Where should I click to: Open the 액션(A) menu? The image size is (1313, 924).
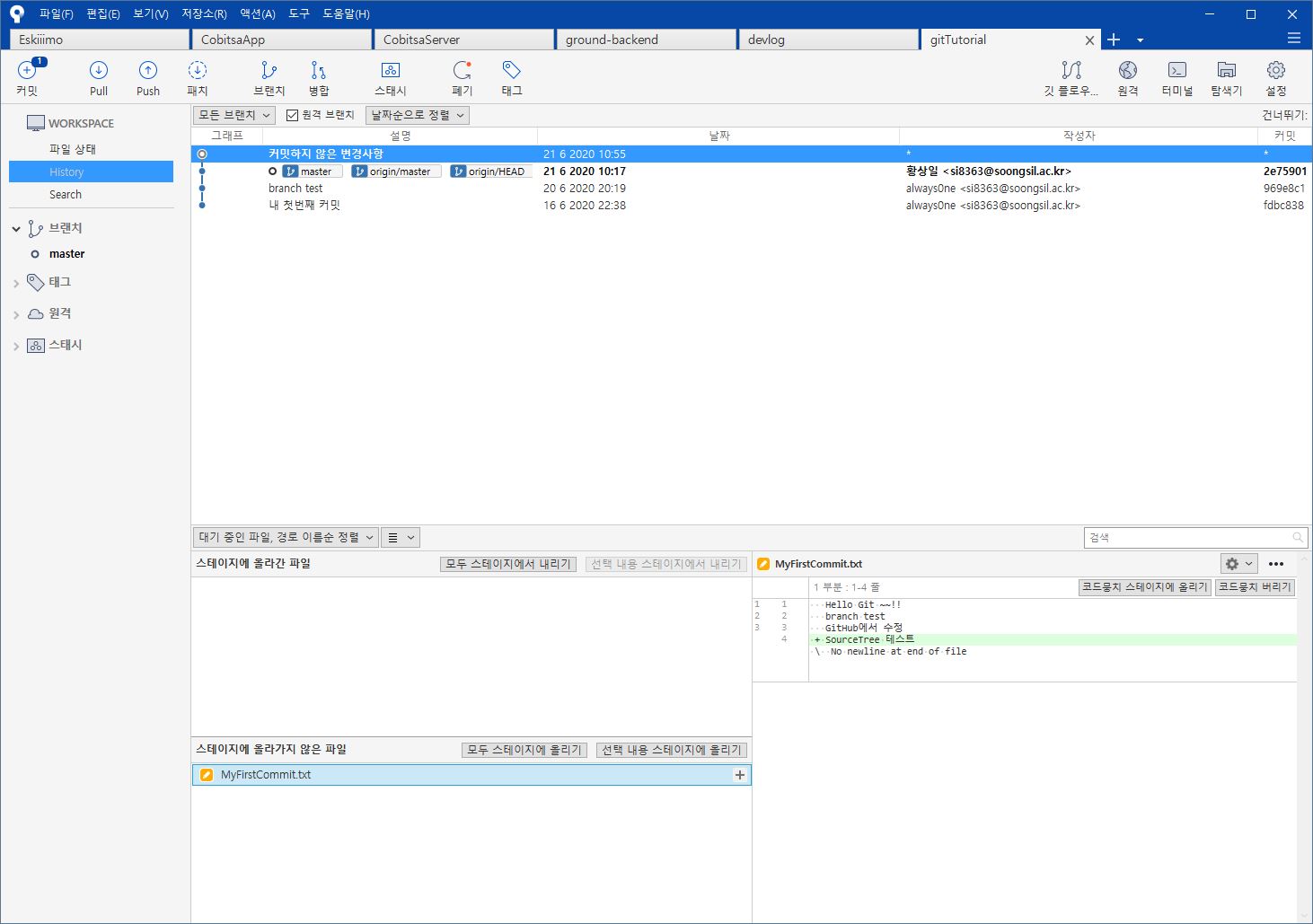coord(257,13)
